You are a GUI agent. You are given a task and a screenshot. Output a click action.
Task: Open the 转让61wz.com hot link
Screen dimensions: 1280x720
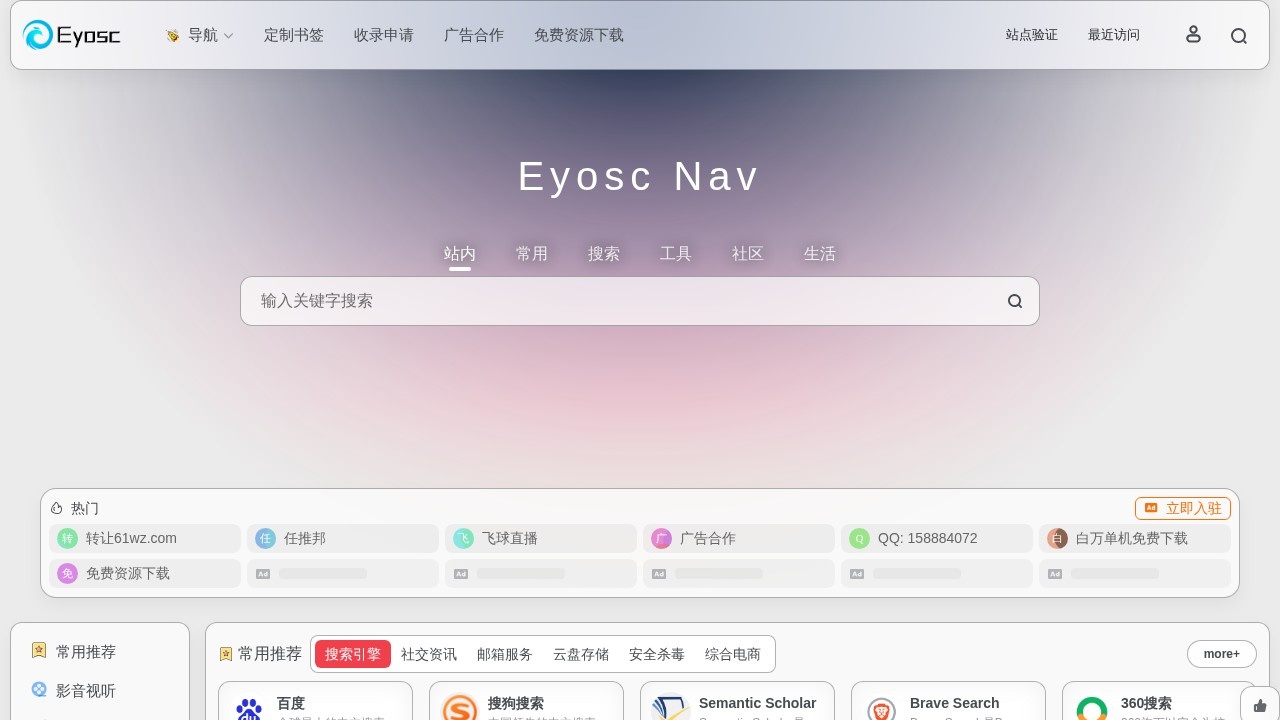[x=145, y=539]
